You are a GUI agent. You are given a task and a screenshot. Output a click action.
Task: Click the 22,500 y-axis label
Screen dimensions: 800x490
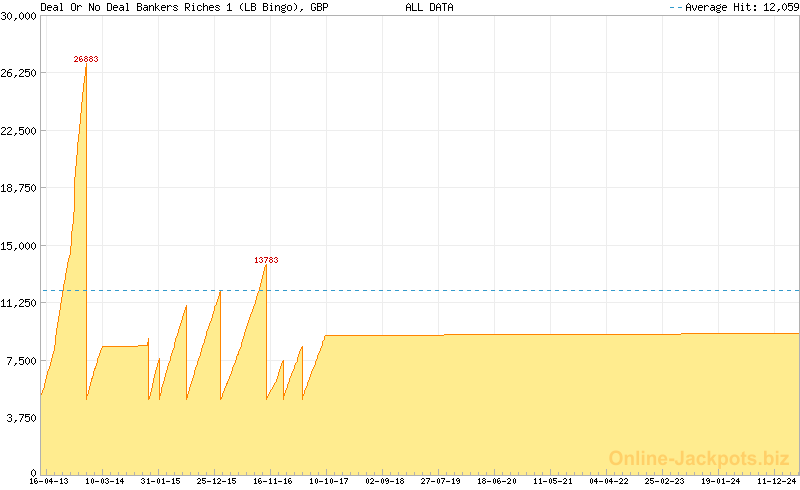pos(19,130)
